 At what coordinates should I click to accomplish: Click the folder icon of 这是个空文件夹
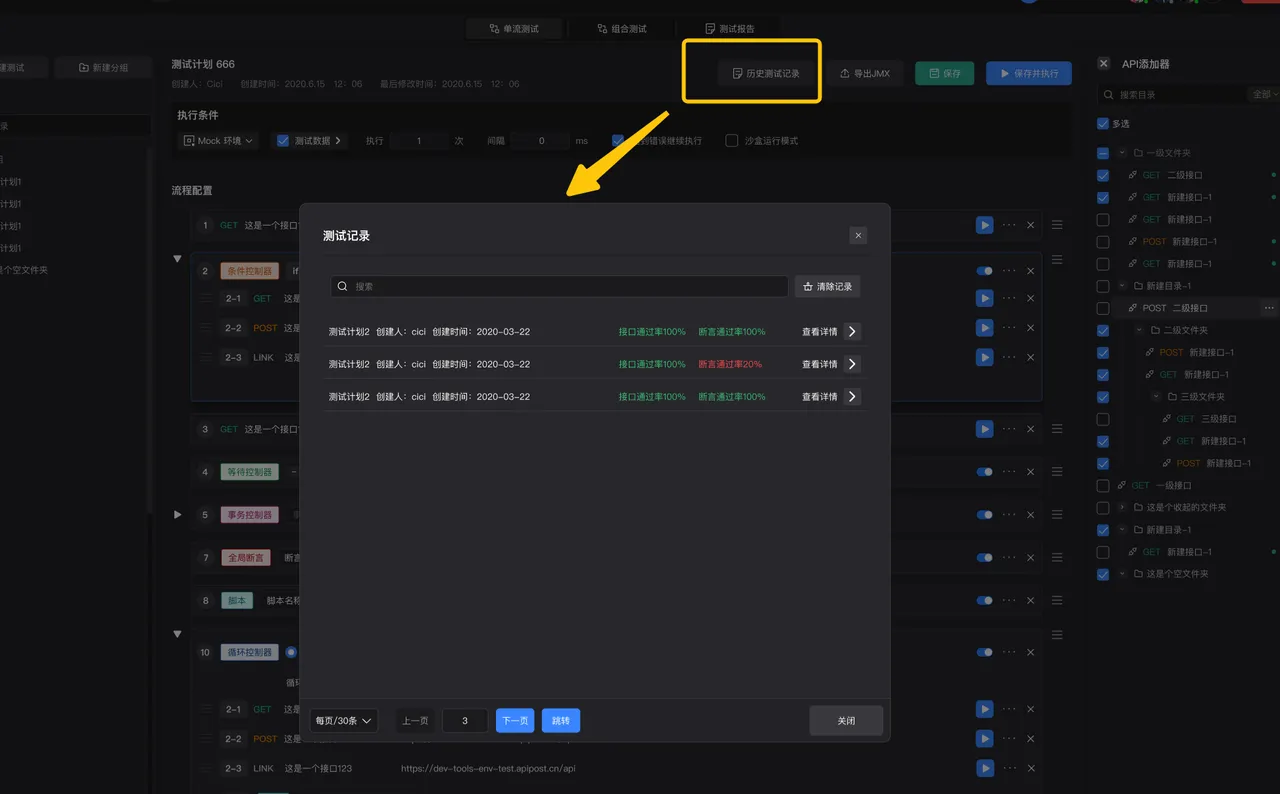pos(1138,574)
